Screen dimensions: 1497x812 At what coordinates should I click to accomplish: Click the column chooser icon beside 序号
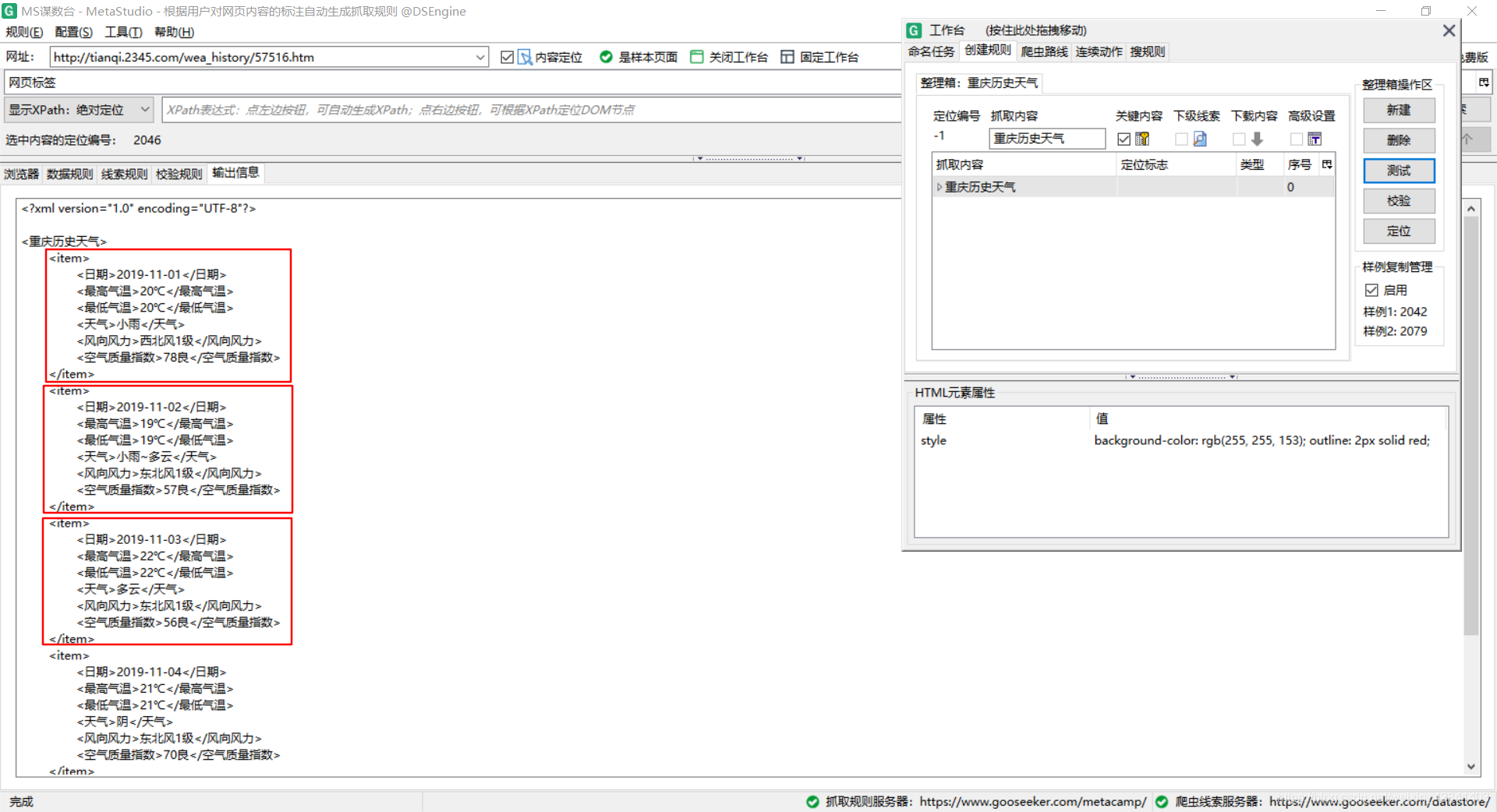coord(1327,164)
